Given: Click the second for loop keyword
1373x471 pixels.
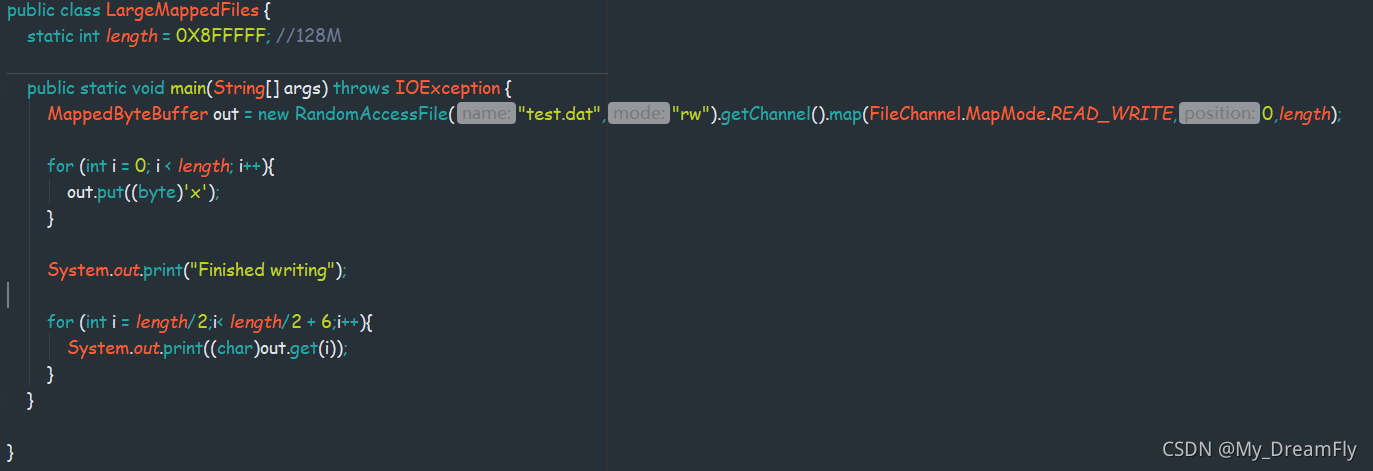Looking at the screenshot, I should 60,322.
